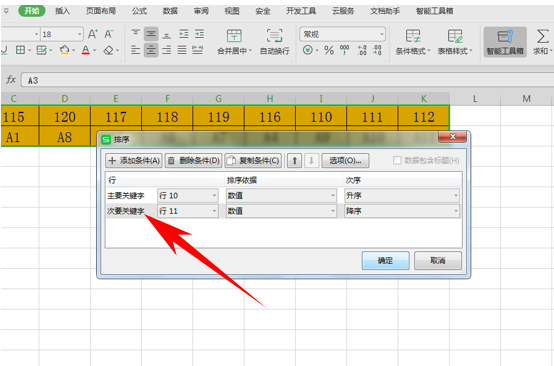This screenshot has width=554, height=366.
Task: Open the Smart Toolbox icon
Action: [x=505, y=36]
